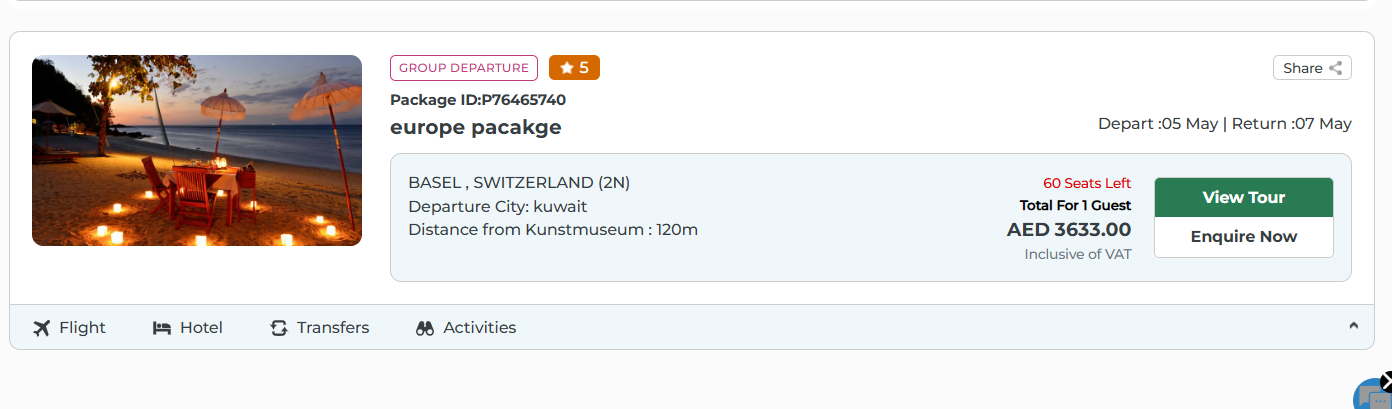Click the binoculars icon for Activities
The width and height of the screenshot is (1392, 409).
[x=425, y=328]
